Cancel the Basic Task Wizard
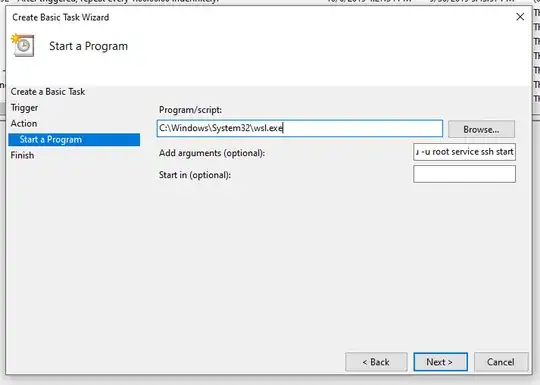This screenshot has width=540, height=385. (501, 362)
